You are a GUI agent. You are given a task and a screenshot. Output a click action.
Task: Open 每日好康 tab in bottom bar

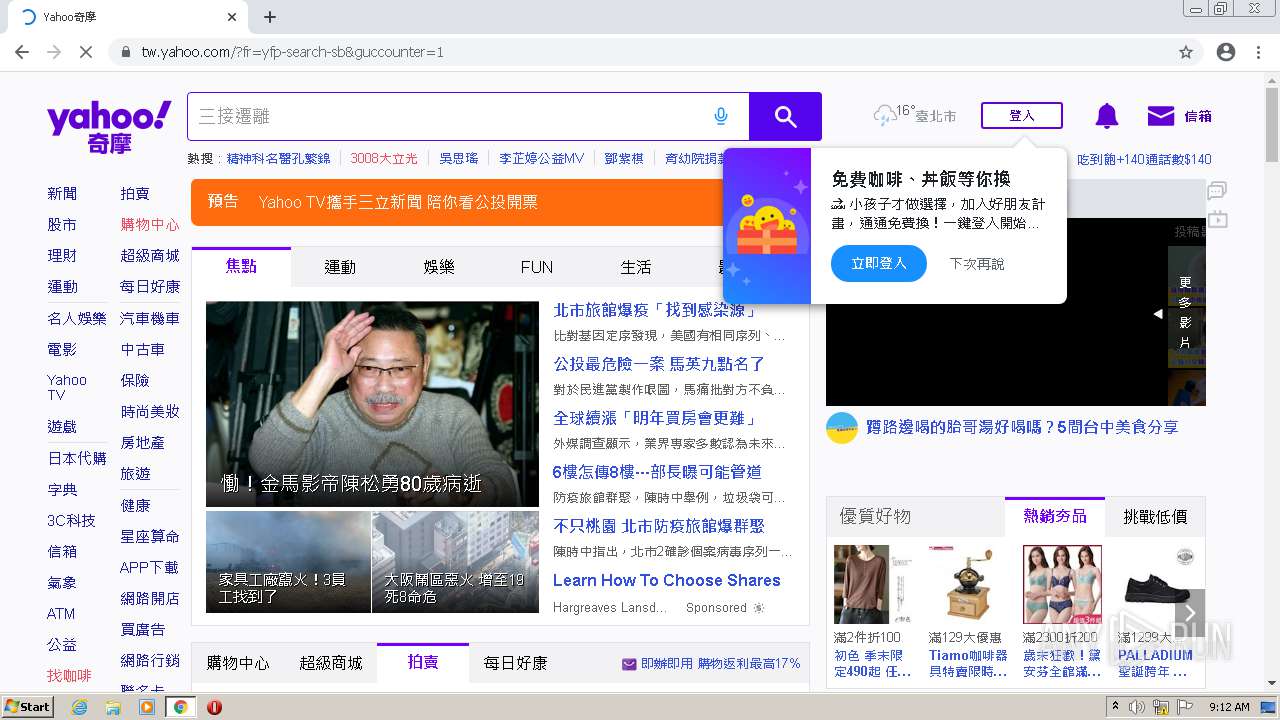[x=516, y=662]
